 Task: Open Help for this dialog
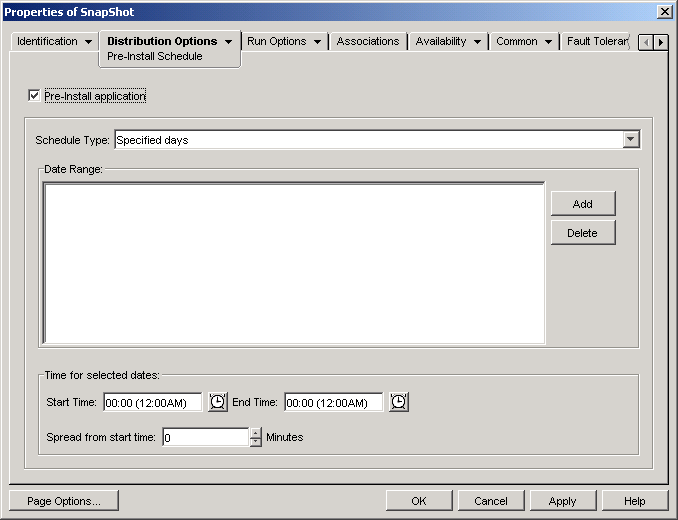coord(634,501)
